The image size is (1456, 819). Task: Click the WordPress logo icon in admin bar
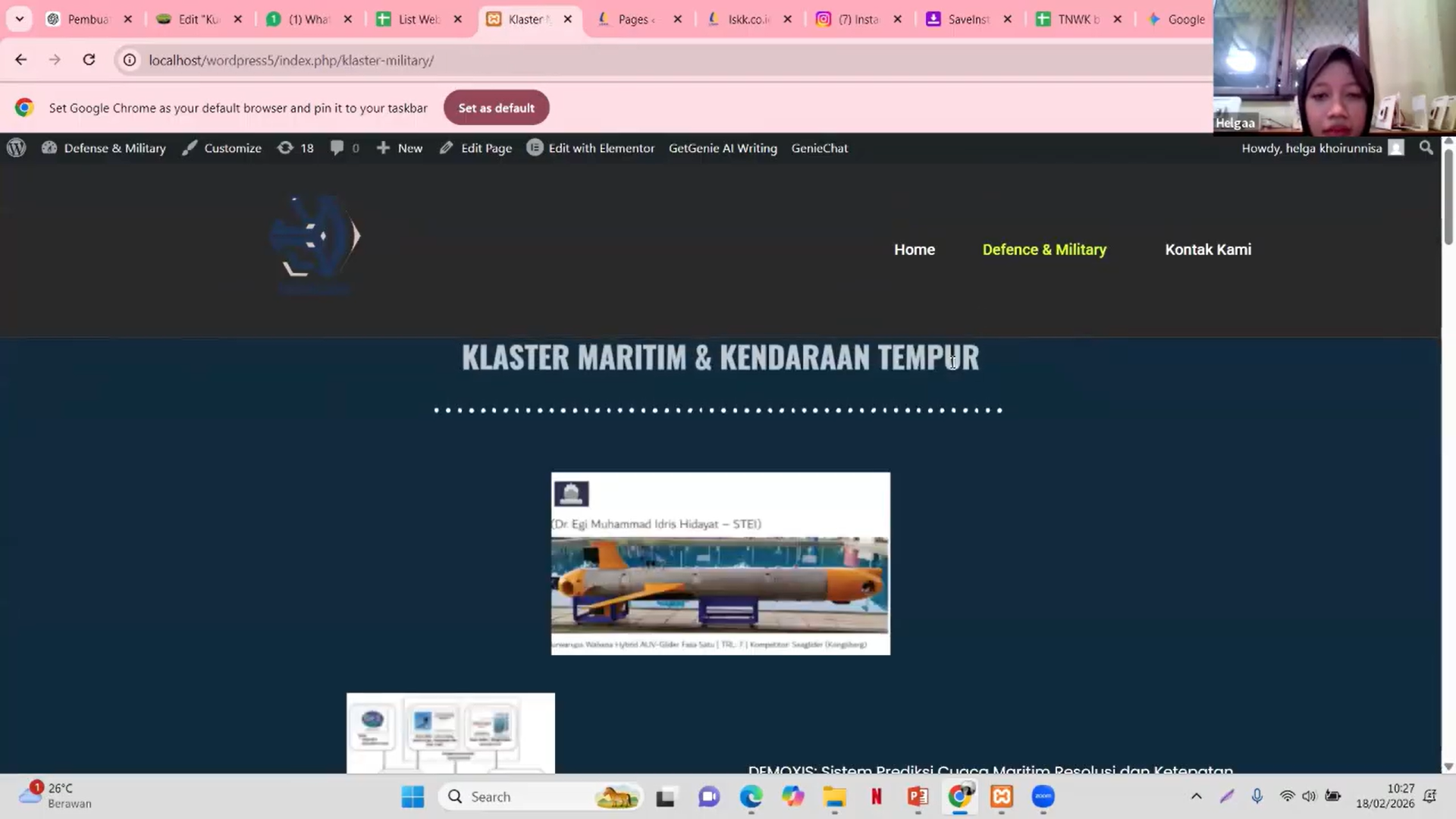point(17,148)
